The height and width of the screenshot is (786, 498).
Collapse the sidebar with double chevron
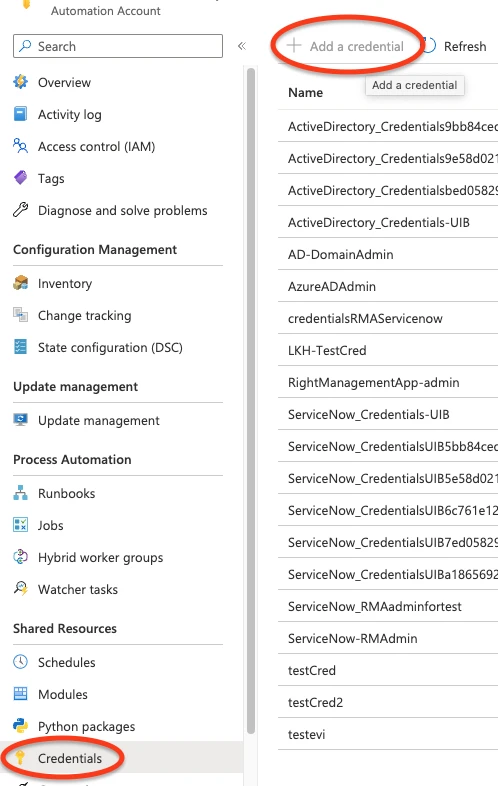point(242,46)
